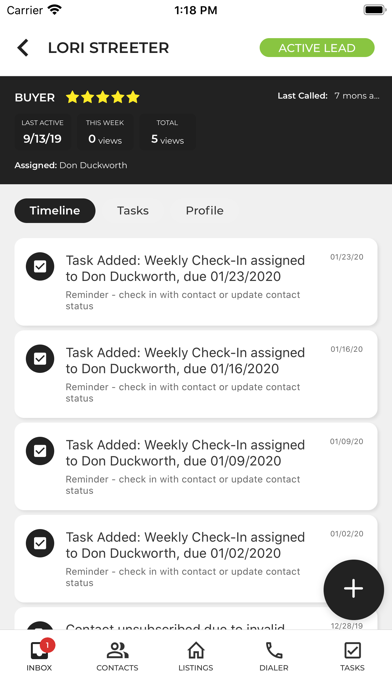This screenshot has width=392, height=696.
Task: Open the Inbox with one notification
Action: tap(39, 655)
